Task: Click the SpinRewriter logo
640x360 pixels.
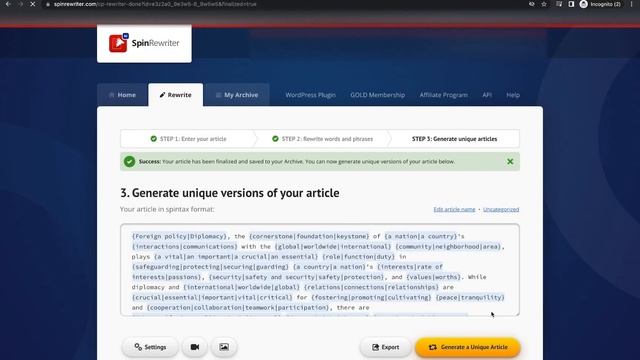Action: tap(144, 43)
